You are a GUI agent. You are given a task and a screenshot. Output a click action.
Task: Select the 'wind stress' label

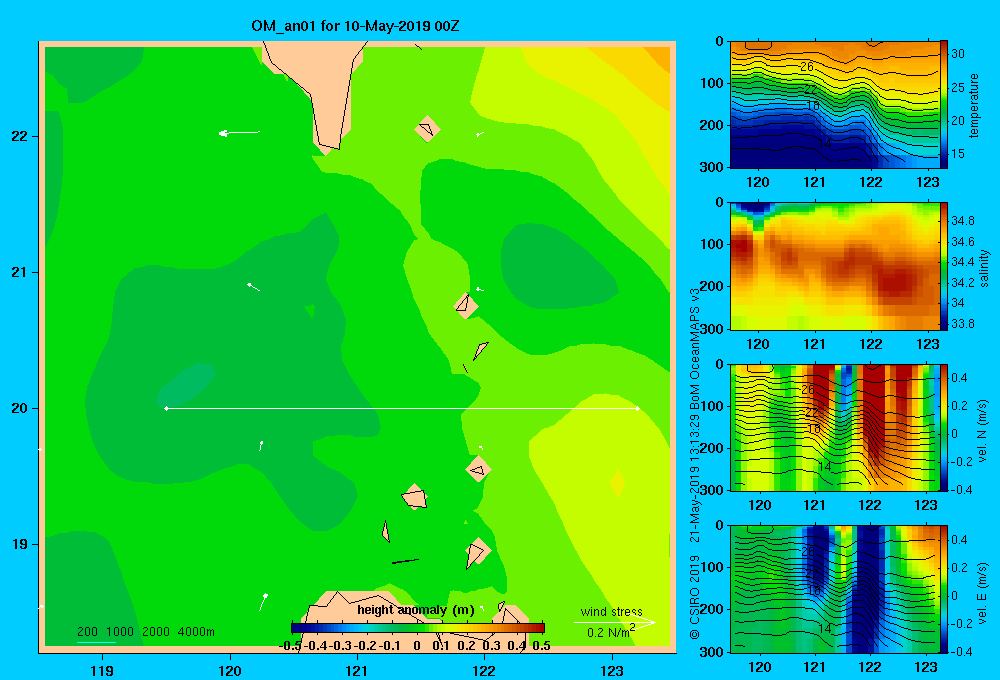tap(611, 611)
